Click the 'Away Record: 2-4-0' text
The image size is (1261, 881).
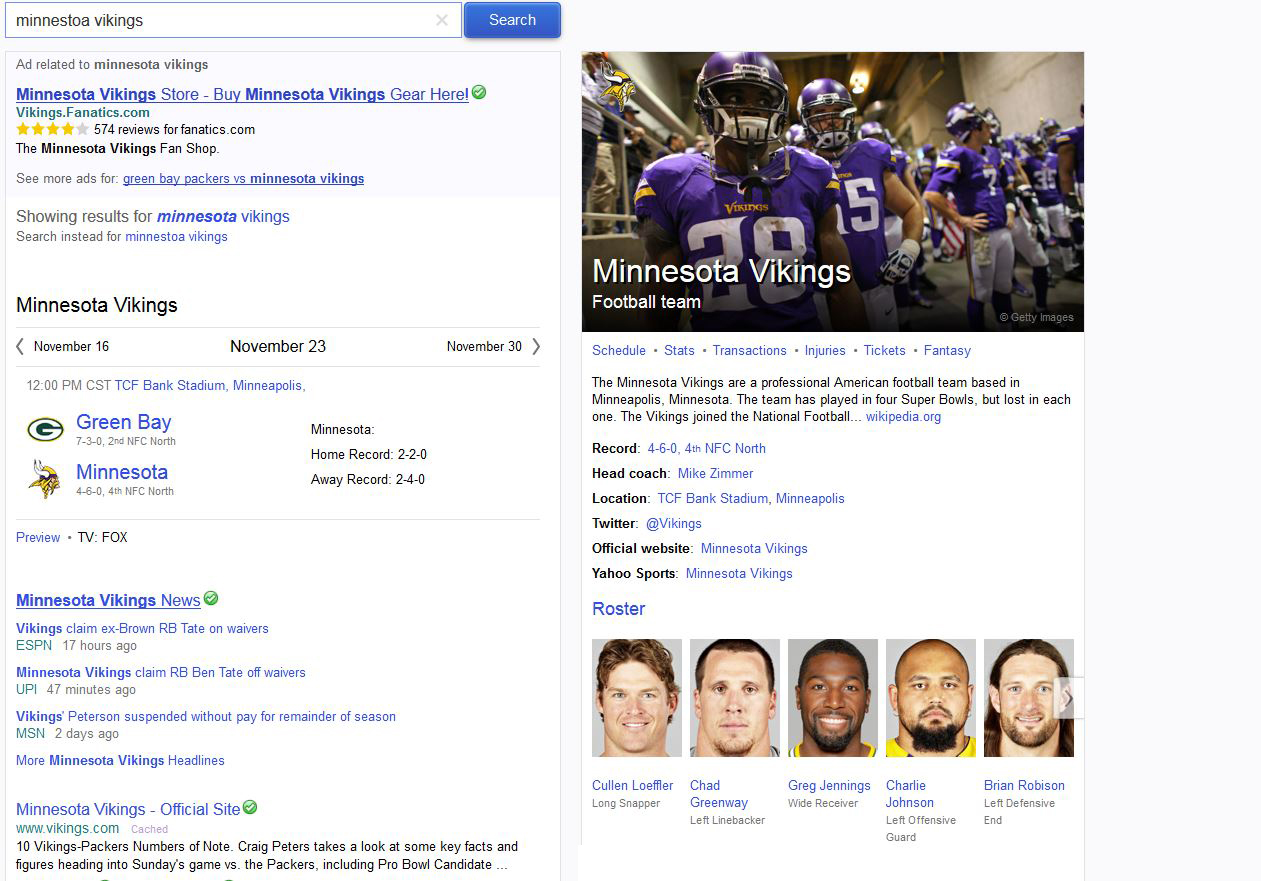pyautogui.click(x=368, y=480)
